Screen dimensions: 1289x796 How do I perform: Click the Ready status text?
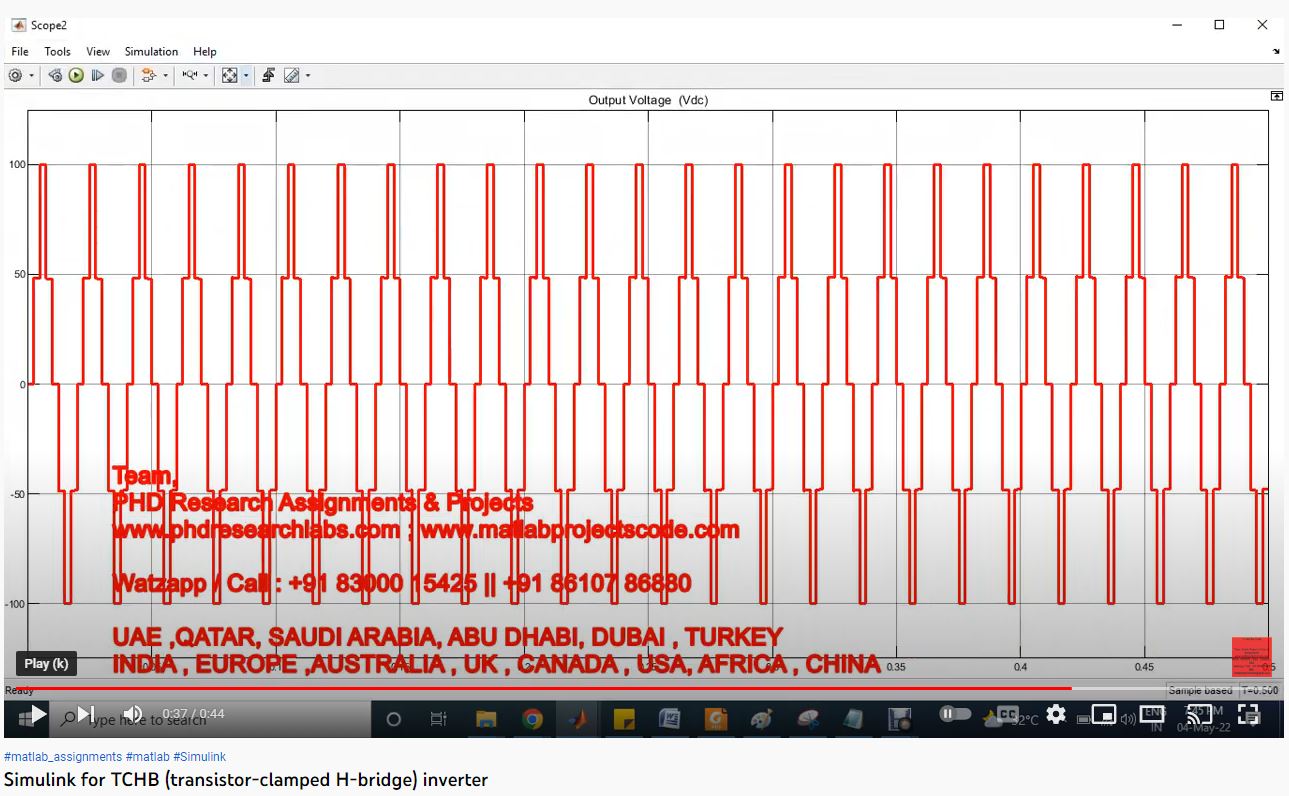[x=19, y=690]
